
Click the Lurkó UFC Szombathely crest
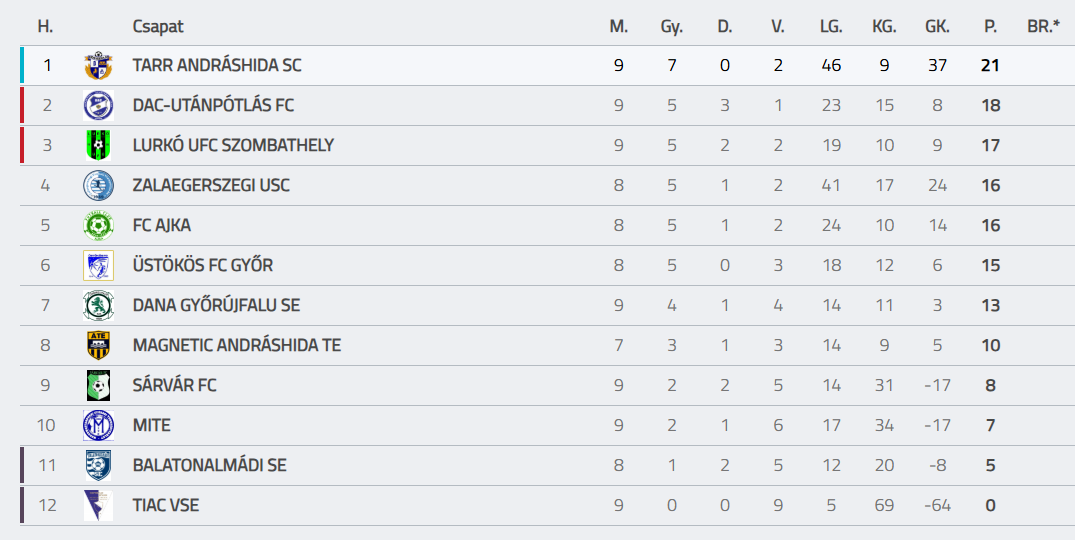[x=98, y=146]
